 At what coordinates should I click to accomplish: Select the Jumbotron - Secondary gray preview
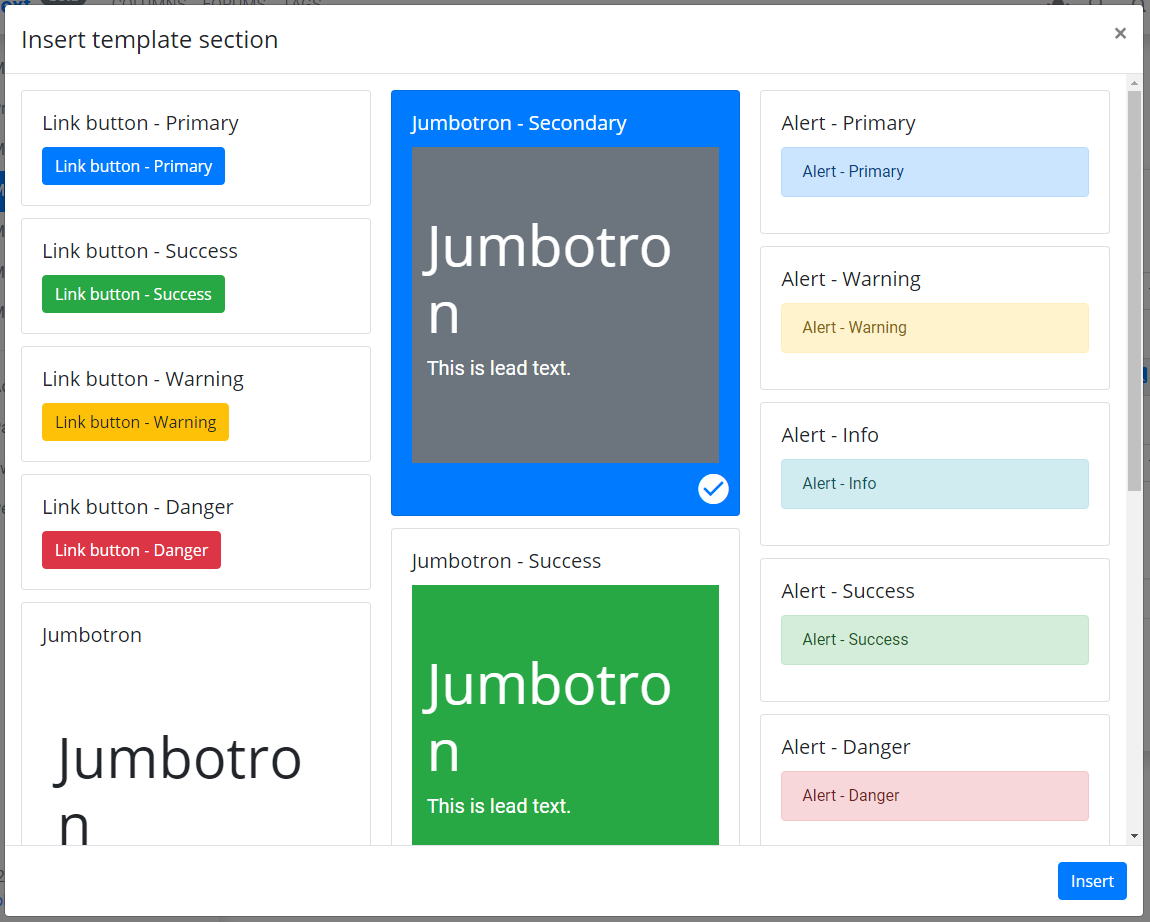click(x=565, y=305)
